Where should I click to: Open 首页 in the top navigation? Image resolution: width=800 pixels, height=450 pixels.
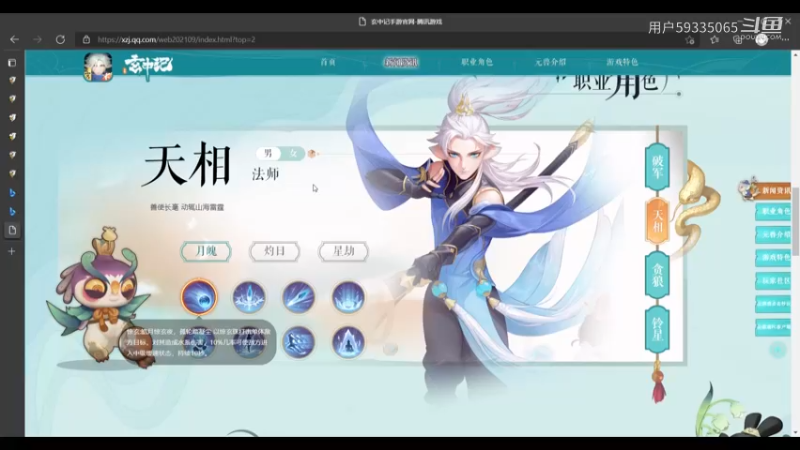click(x=328, y=62)
